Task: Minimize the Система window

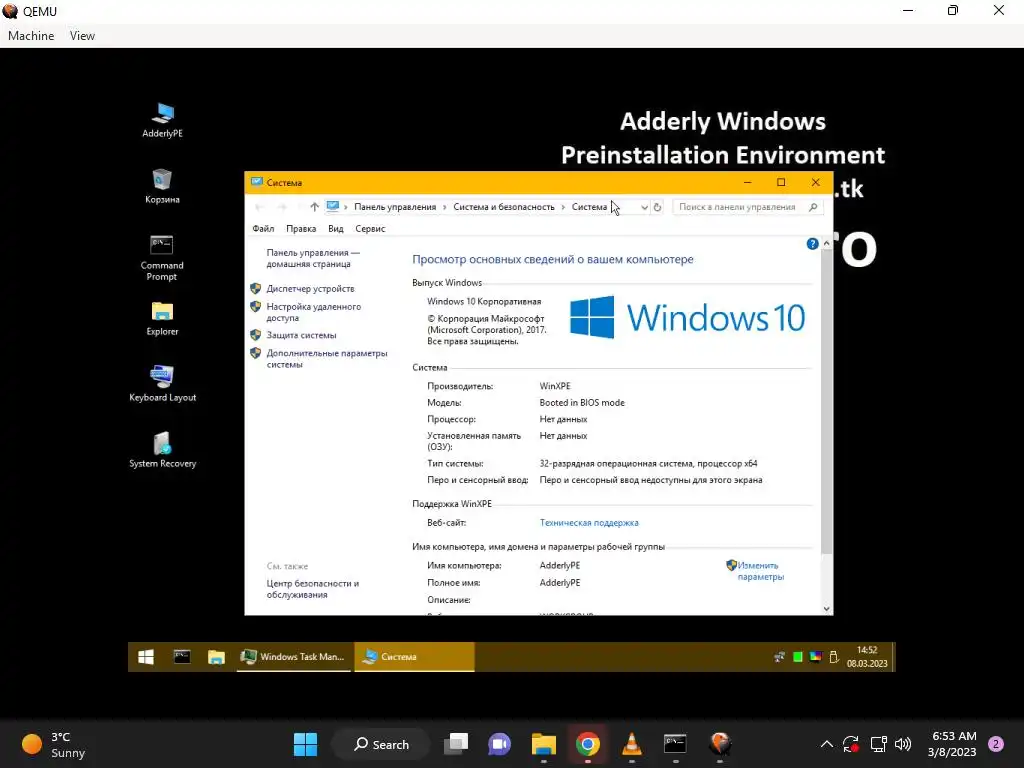Action: click(747, 182)
